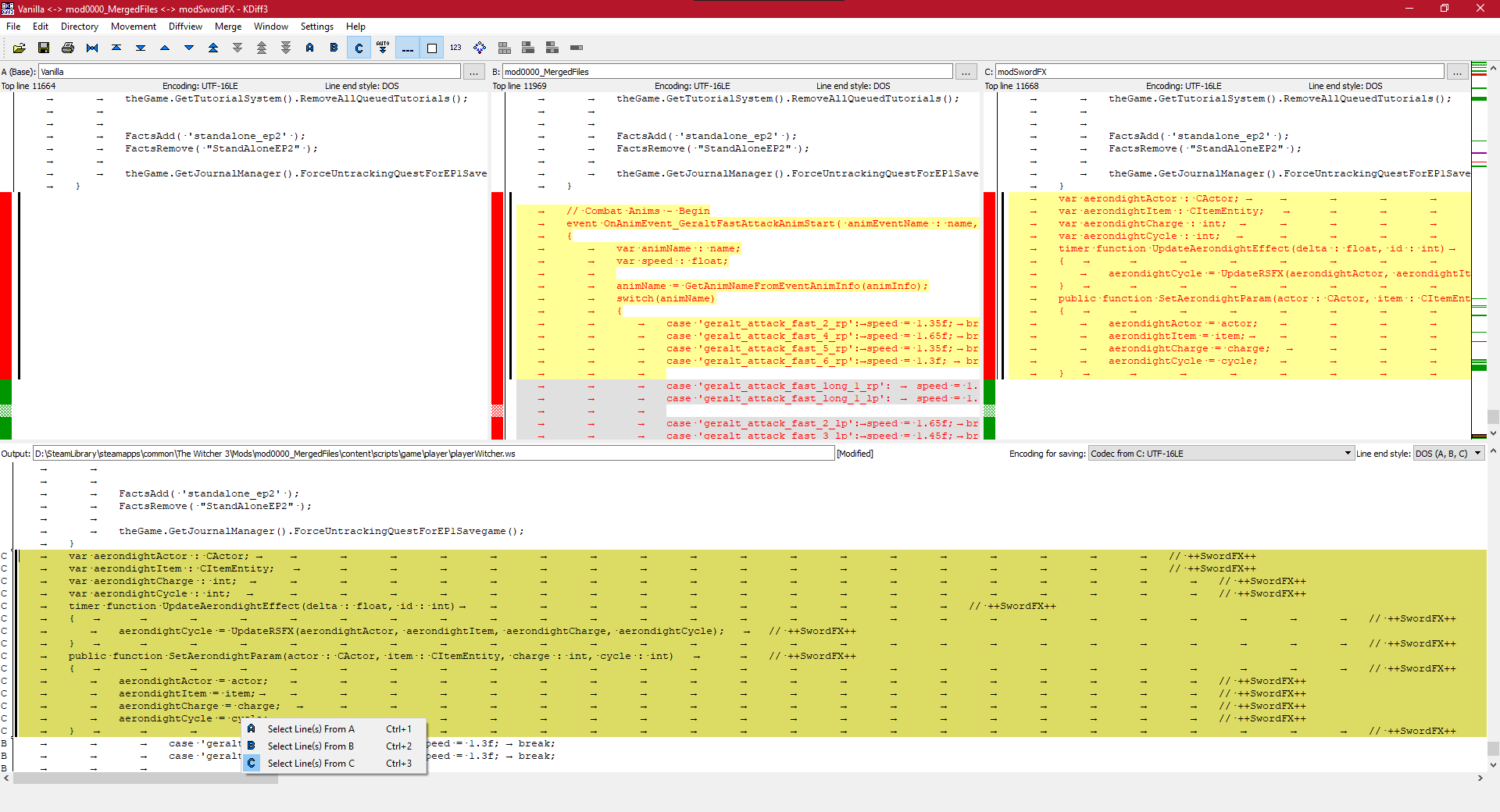Go to next delta arrow icon
Screen dimensions: 1500x812
[189, 48]
